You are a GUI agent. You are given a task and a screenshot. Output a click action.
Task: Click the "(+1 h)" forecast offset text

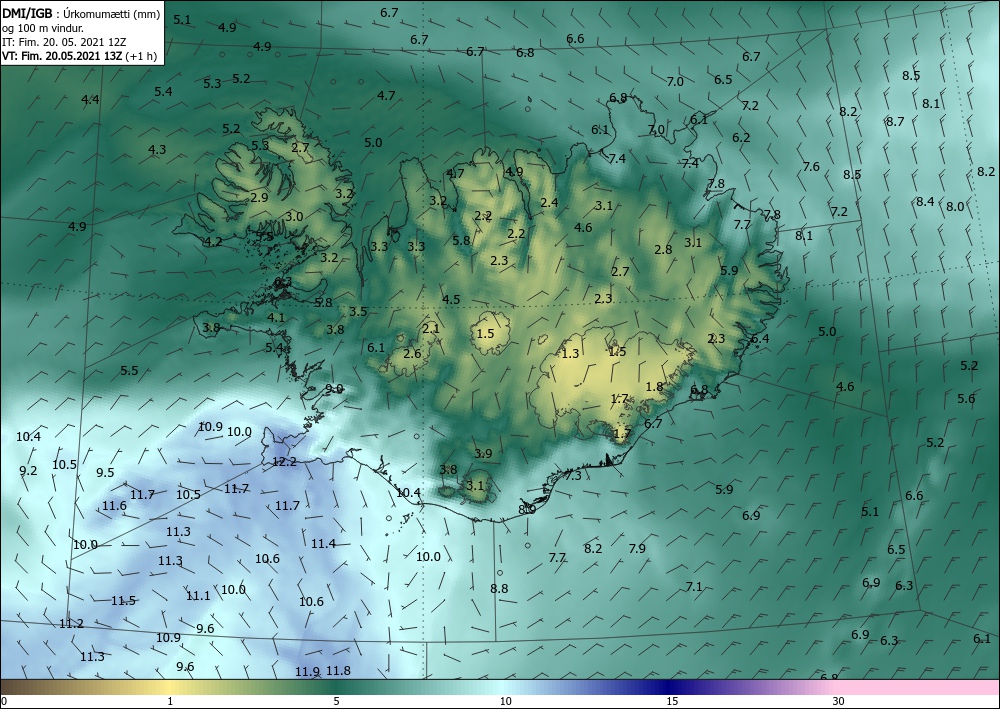[141, 55]
